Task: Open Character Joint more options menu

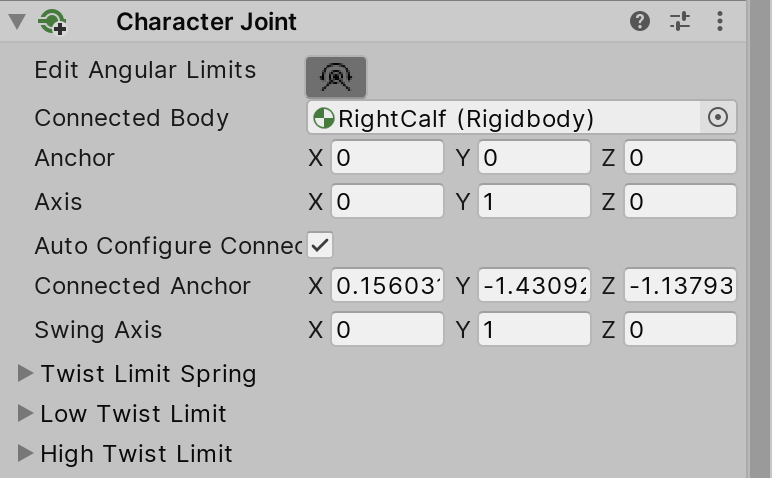Action: point(720,21)
